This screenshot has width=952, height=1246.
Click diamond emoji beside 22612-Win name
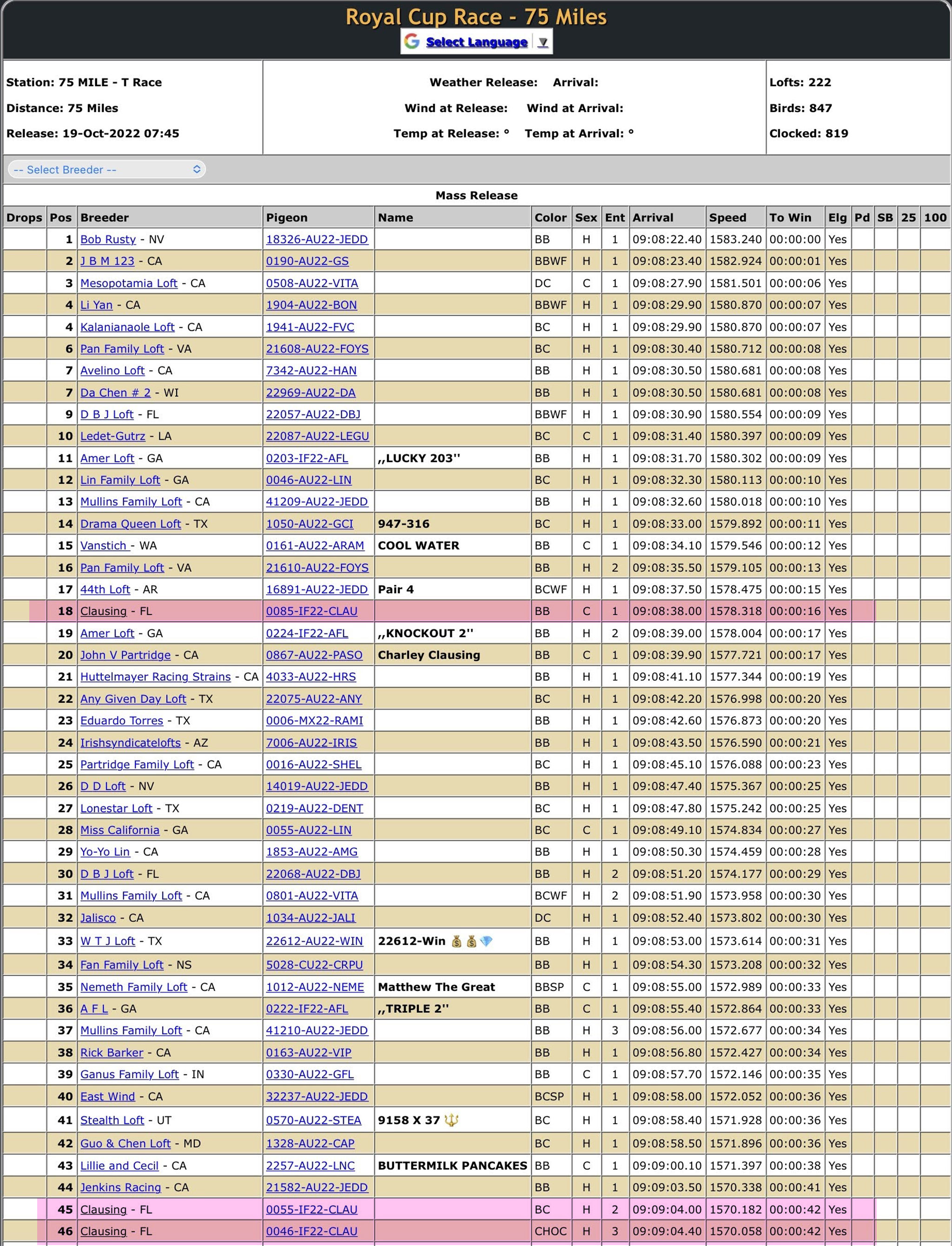tap(486, 941)
